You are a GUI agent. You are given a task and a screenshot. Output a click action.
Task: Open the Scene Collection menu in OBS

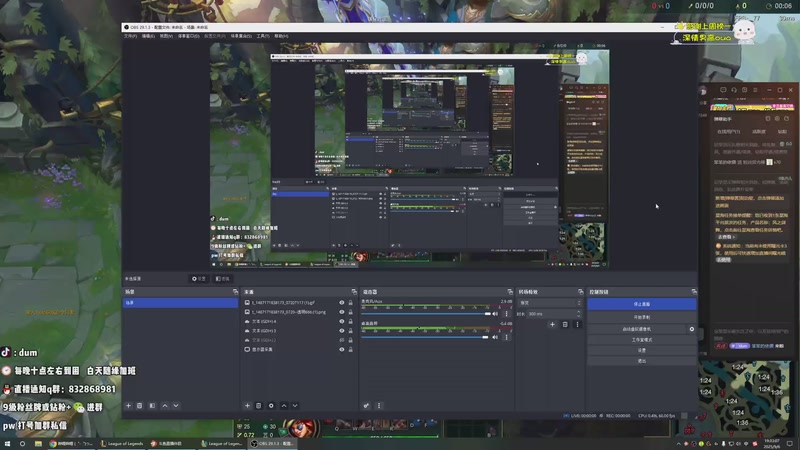click(241, 36)
